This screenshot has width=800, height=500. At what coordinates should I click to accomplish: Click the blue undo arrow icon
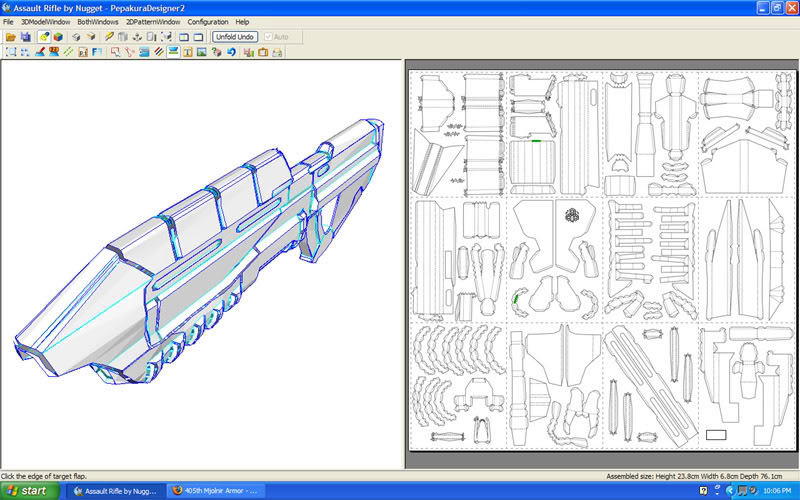coord(231,52)
